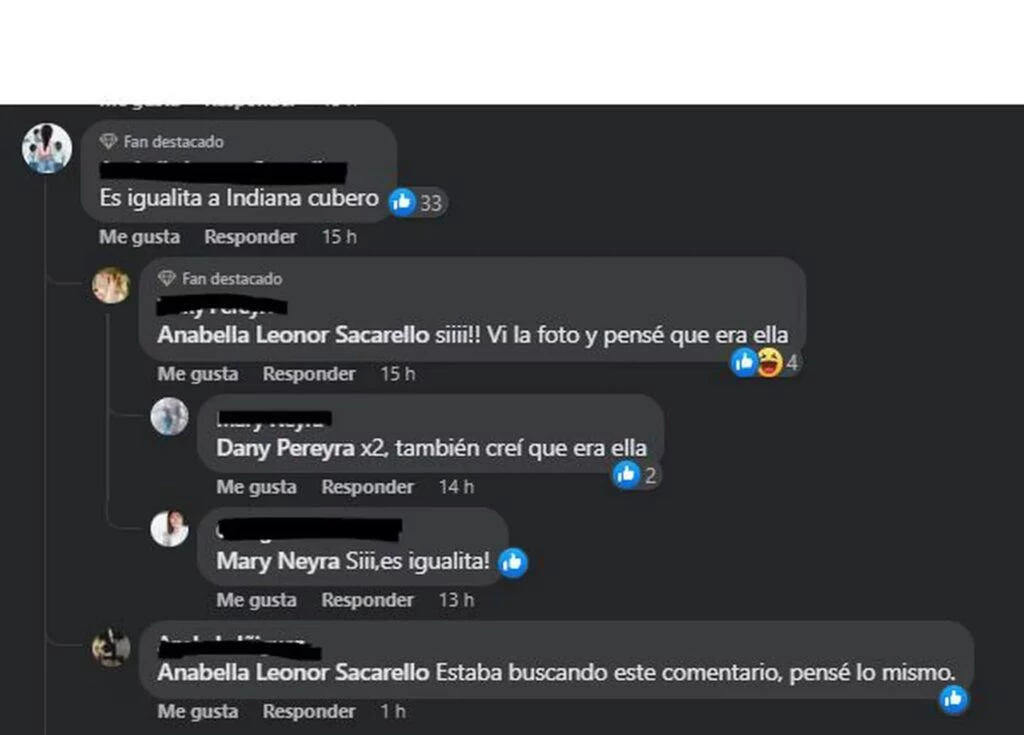The height and width of the screenshot is (735, 1024).
Task: Click the diamond Fan destacado badge on first comment
Action: click(x=108, y=141)
